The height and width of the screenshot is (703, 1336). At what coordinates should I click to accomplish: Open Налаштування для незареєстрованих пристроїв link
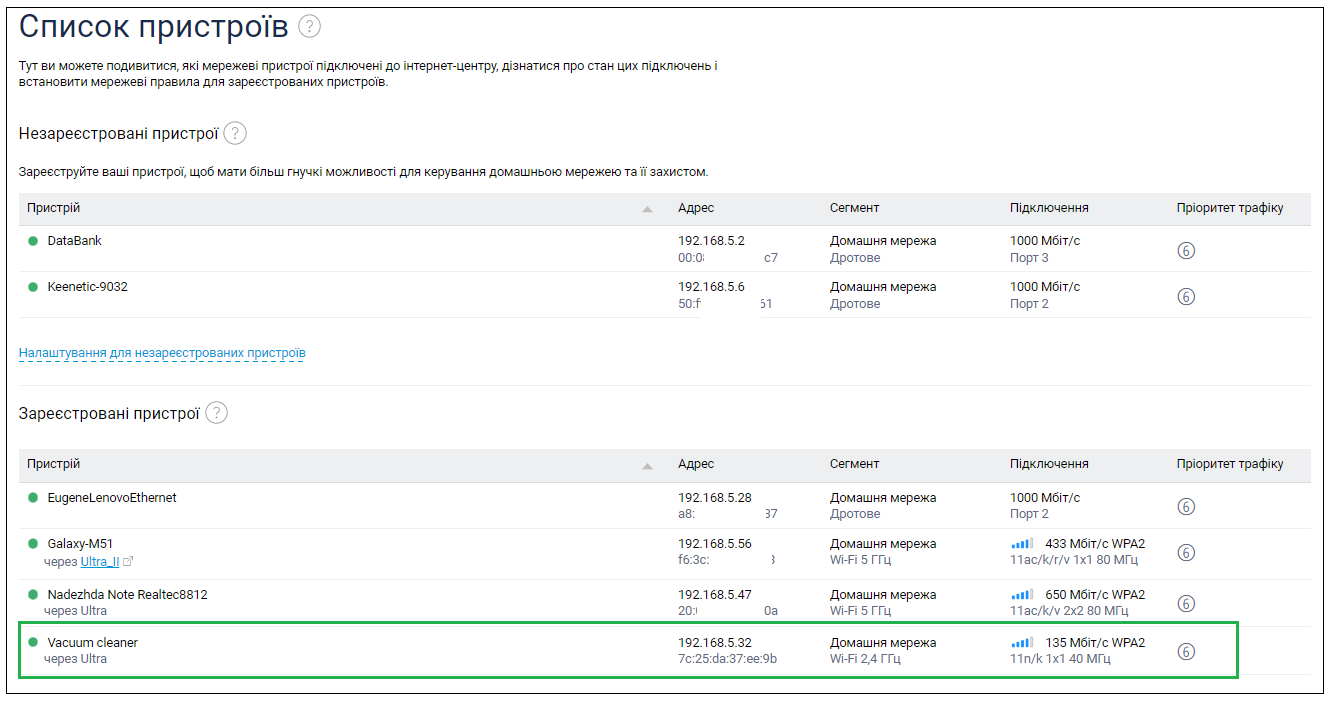coord(162,353)
